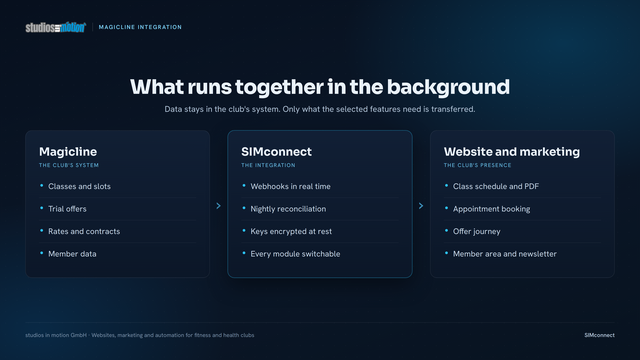The height and width of the screenshot is (360, 640).
Task: Click "THE INTEGRATION" label
Action: (268, 165)
